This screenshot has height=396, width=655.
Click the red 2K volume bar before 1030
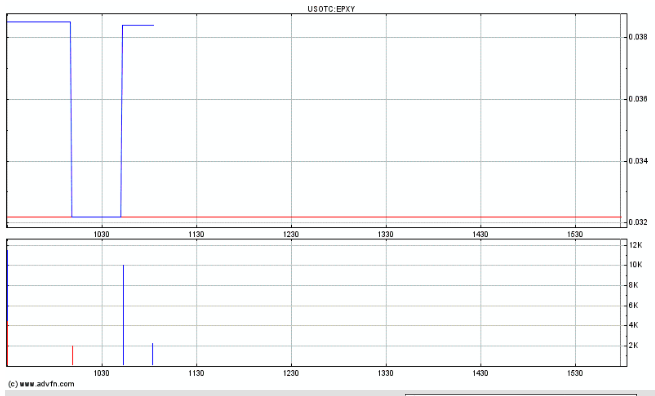[72, 355]
